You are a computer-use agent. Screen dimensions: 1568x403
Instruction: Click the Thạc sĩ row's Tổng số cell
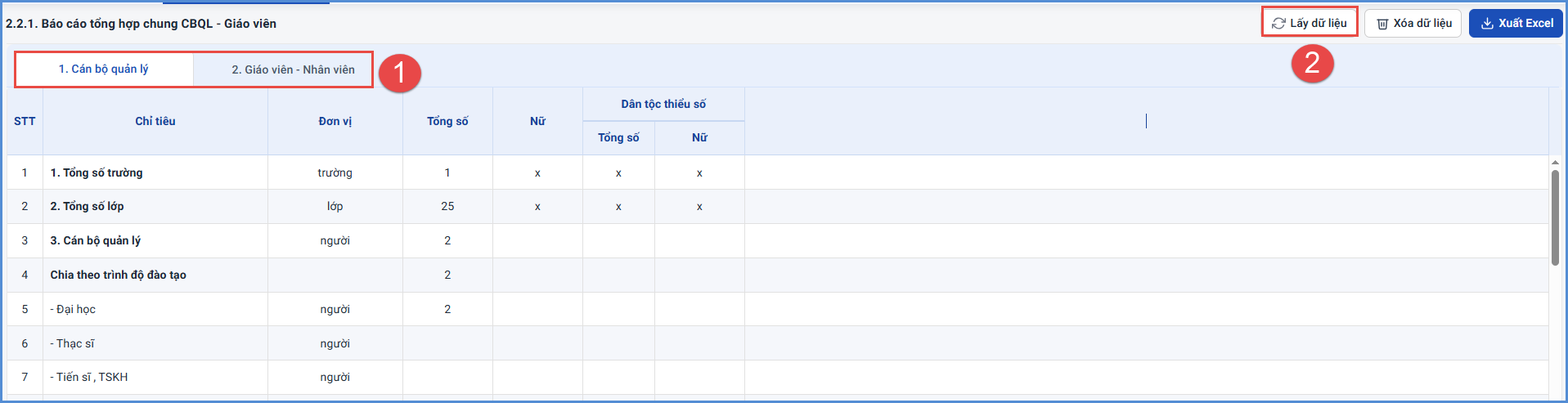(447, 344)
